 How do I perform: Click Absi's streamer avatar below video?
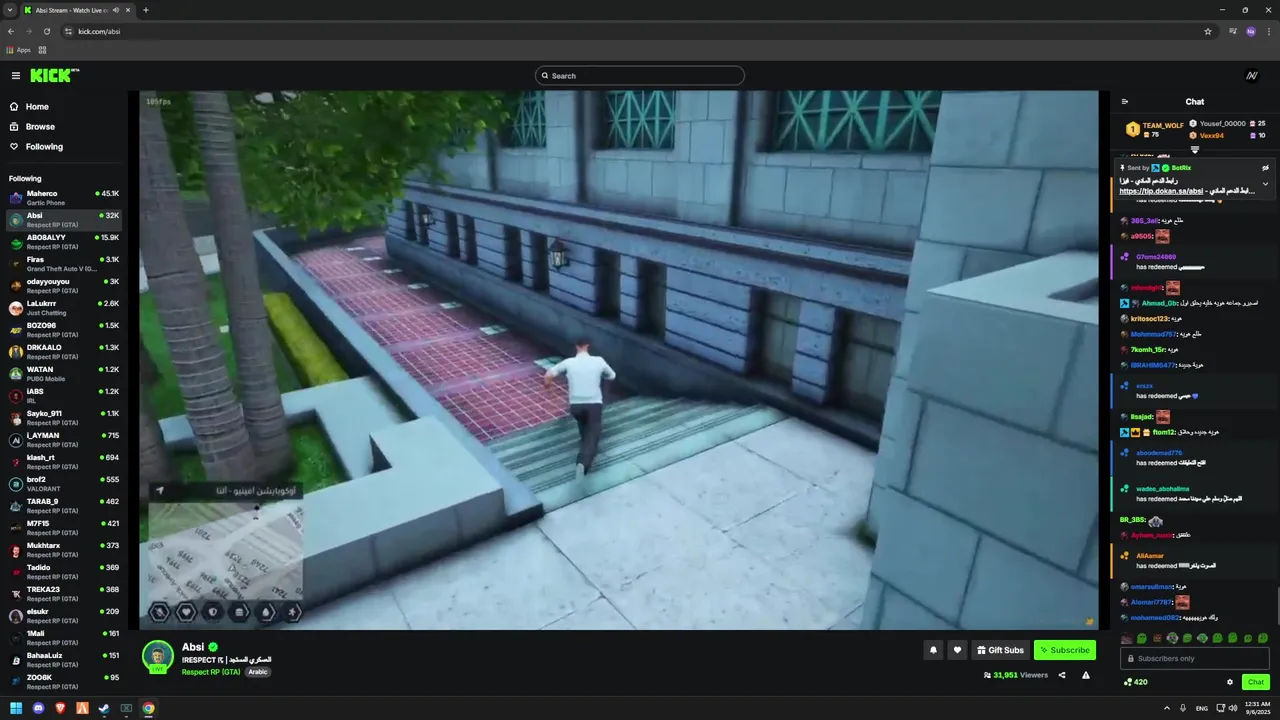tap(157, 656)
